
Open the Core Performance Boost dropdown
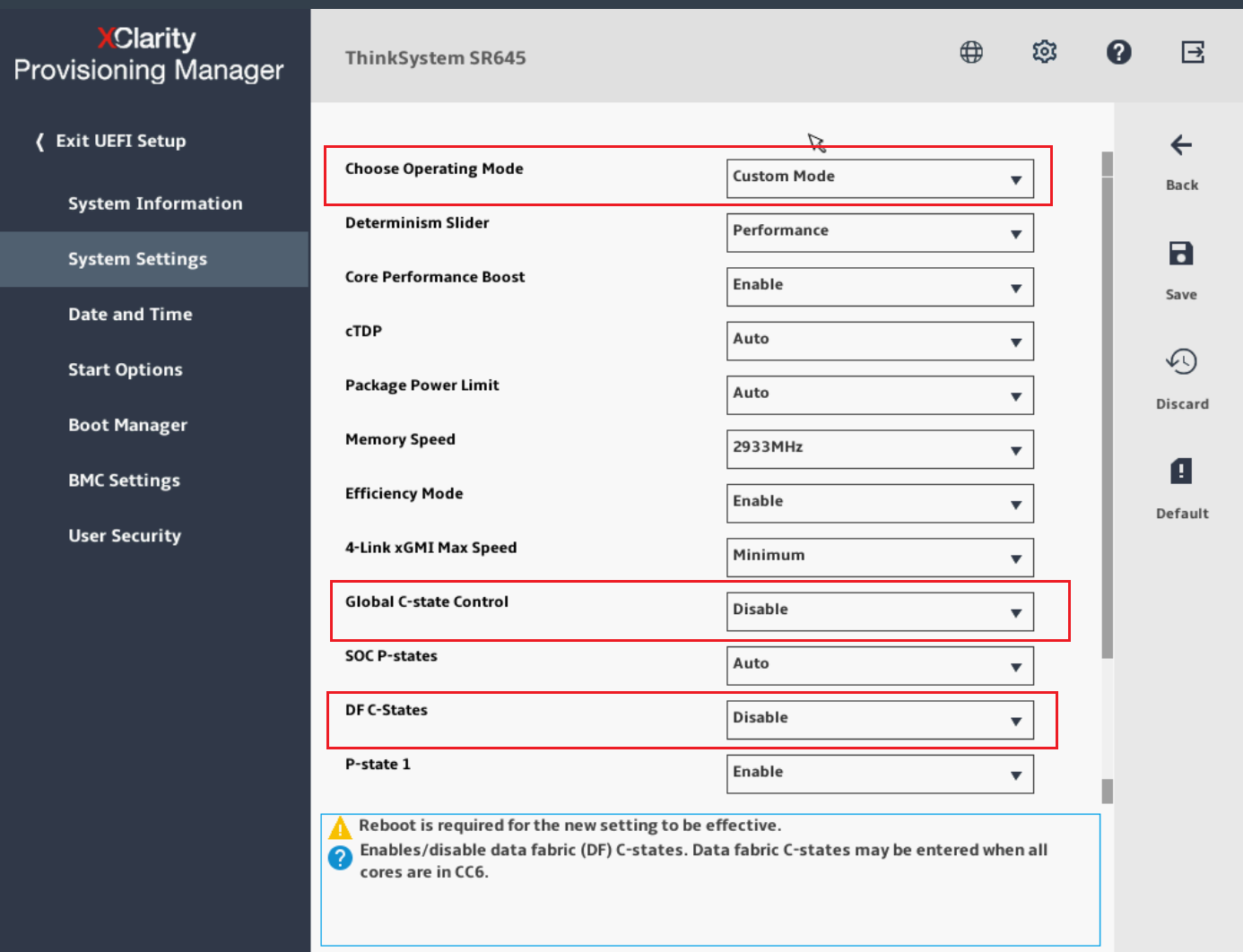coord(880,287)
